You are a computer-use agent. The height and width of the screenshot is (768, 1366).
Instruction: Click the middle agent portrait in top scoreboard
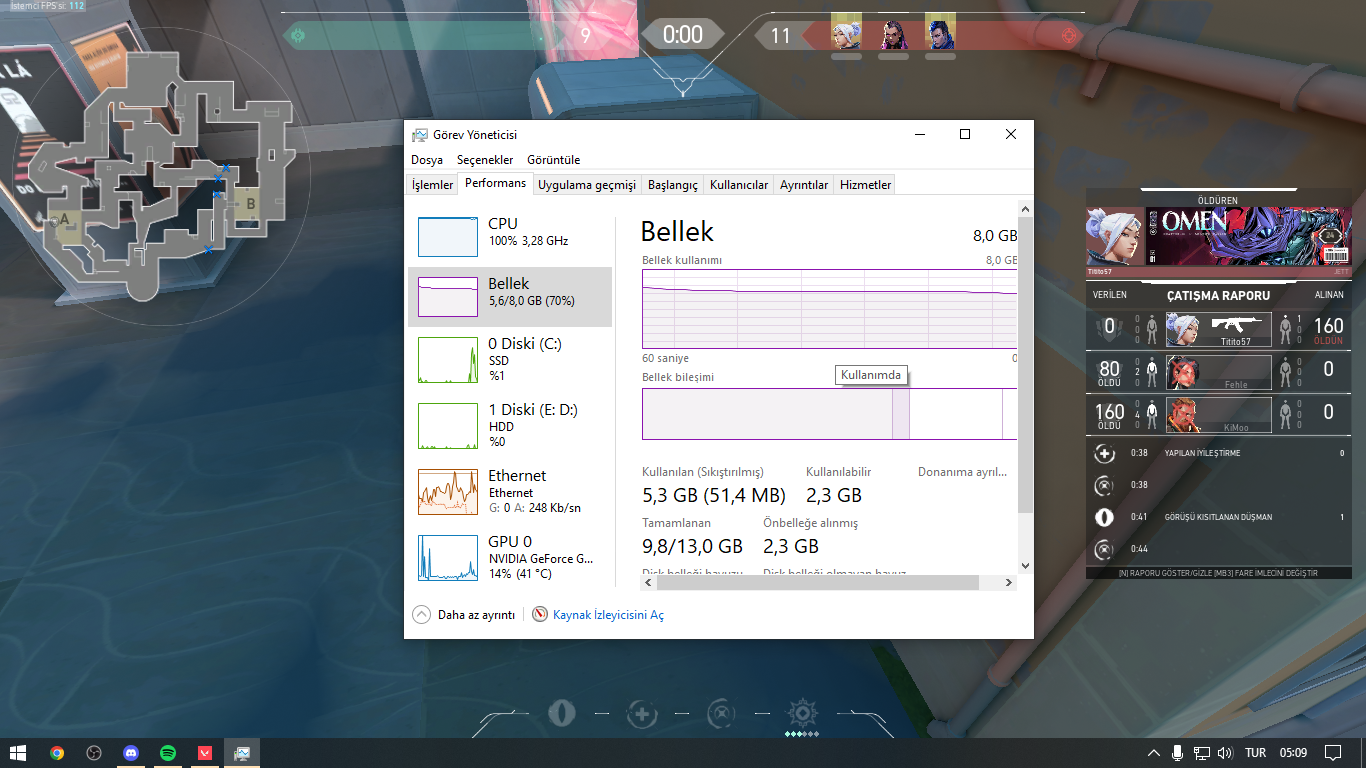point(893,35)
